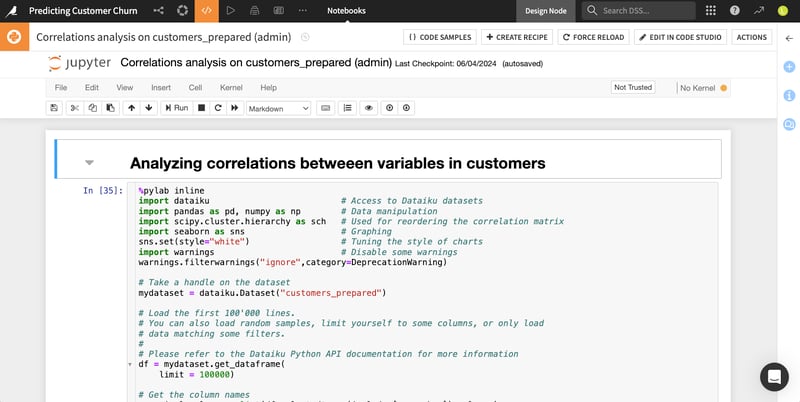Open the info icon in right sidebar
Viewport: 800px width, 402px height.
tap(789, 95)
